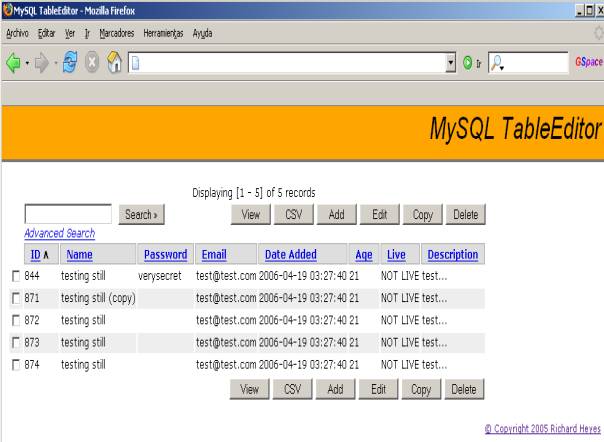Click the green Go button
The height and width of the screenshot is (442, 604).
[468, 63]
